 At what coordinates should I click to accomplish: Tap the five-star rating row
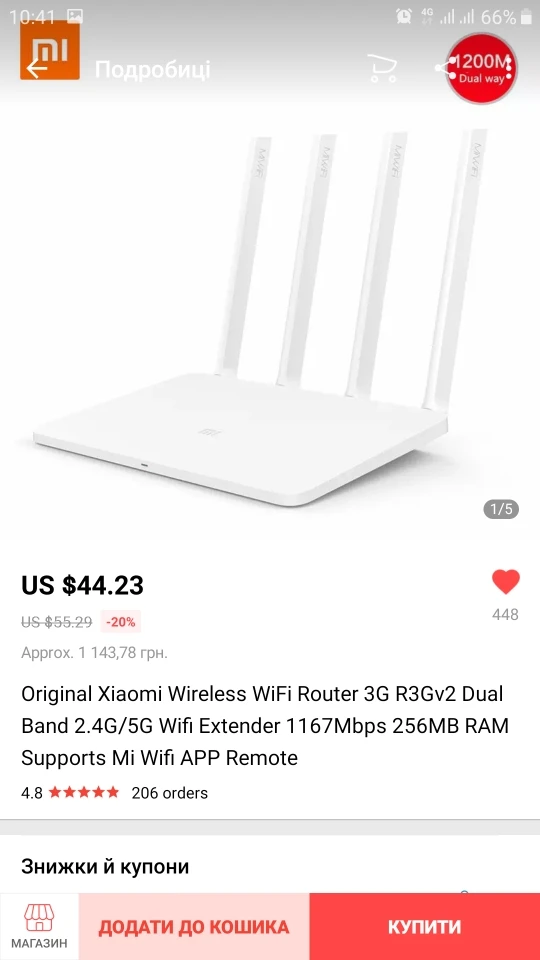coord(84,792)
